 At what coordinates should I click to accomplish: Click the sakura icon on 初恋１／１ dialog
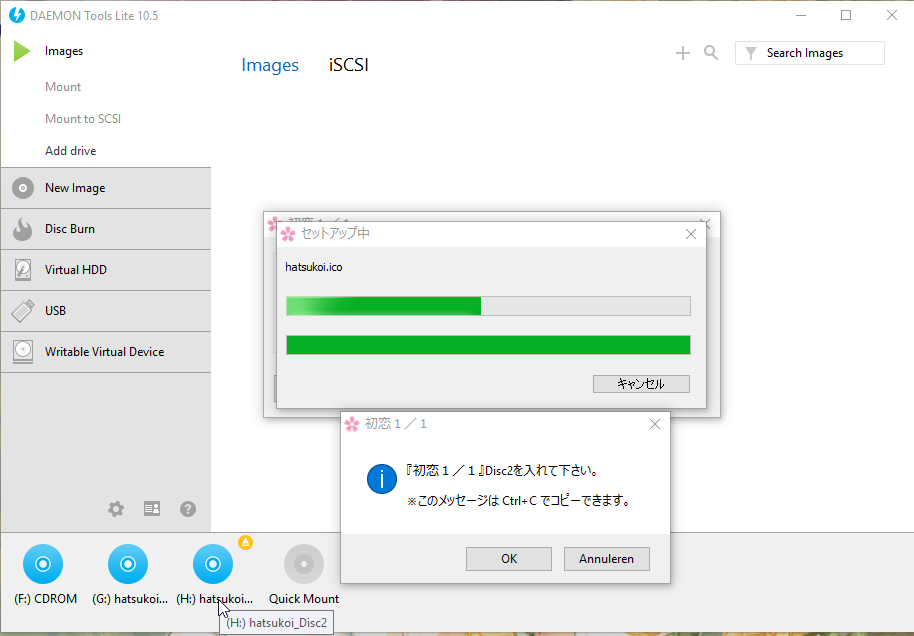pos(352,424)
